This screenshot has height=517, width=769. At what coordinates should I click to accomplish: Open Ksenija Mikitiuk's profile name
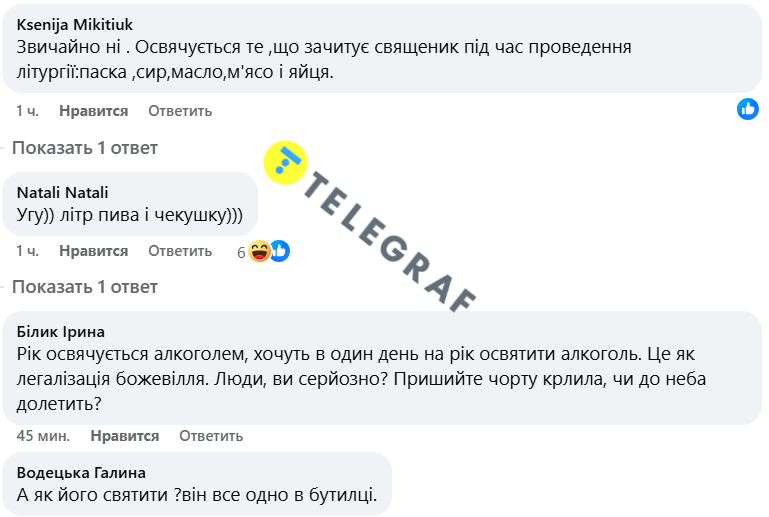pos(75,25)
